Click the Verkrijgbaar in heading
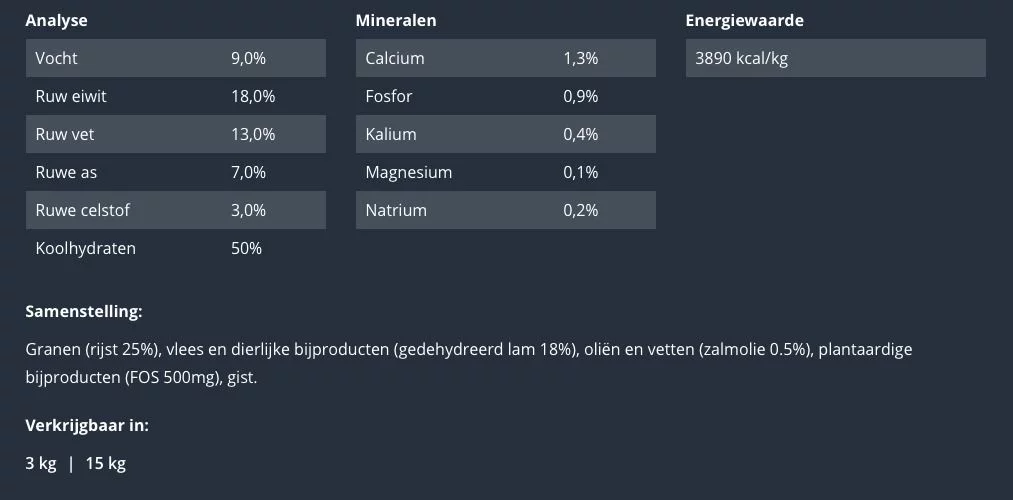This screenshot has height=500, width=1013. coord(87,425)
